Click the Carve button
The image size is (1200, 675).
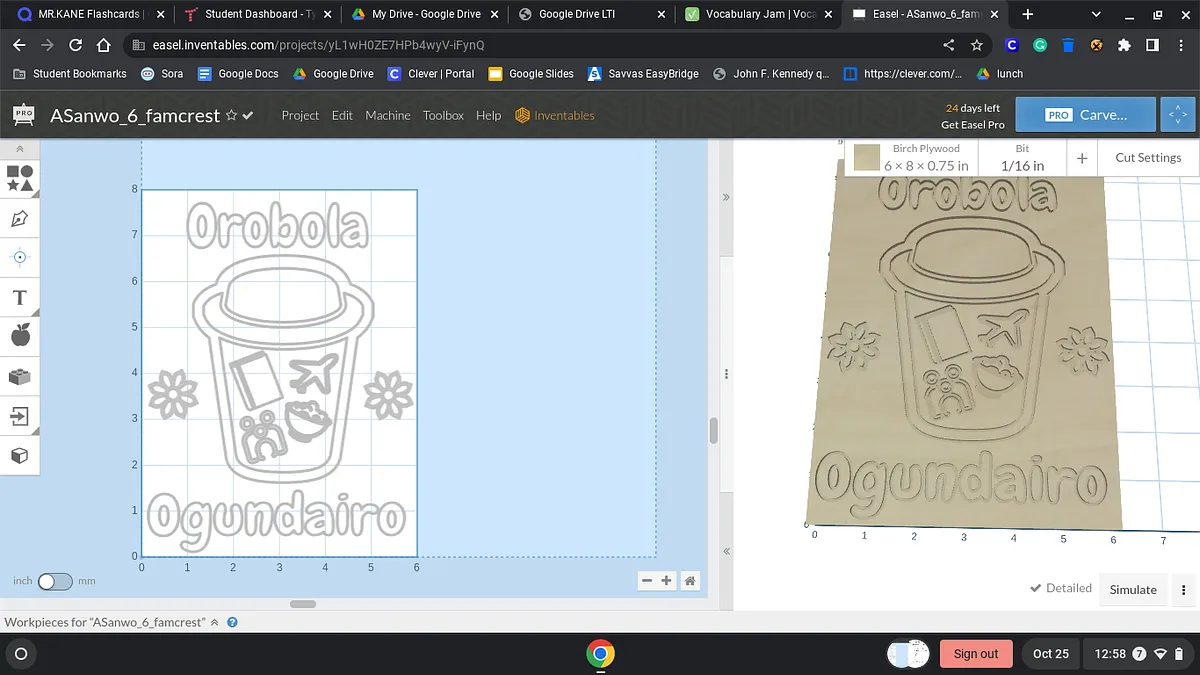[1085, 115]
